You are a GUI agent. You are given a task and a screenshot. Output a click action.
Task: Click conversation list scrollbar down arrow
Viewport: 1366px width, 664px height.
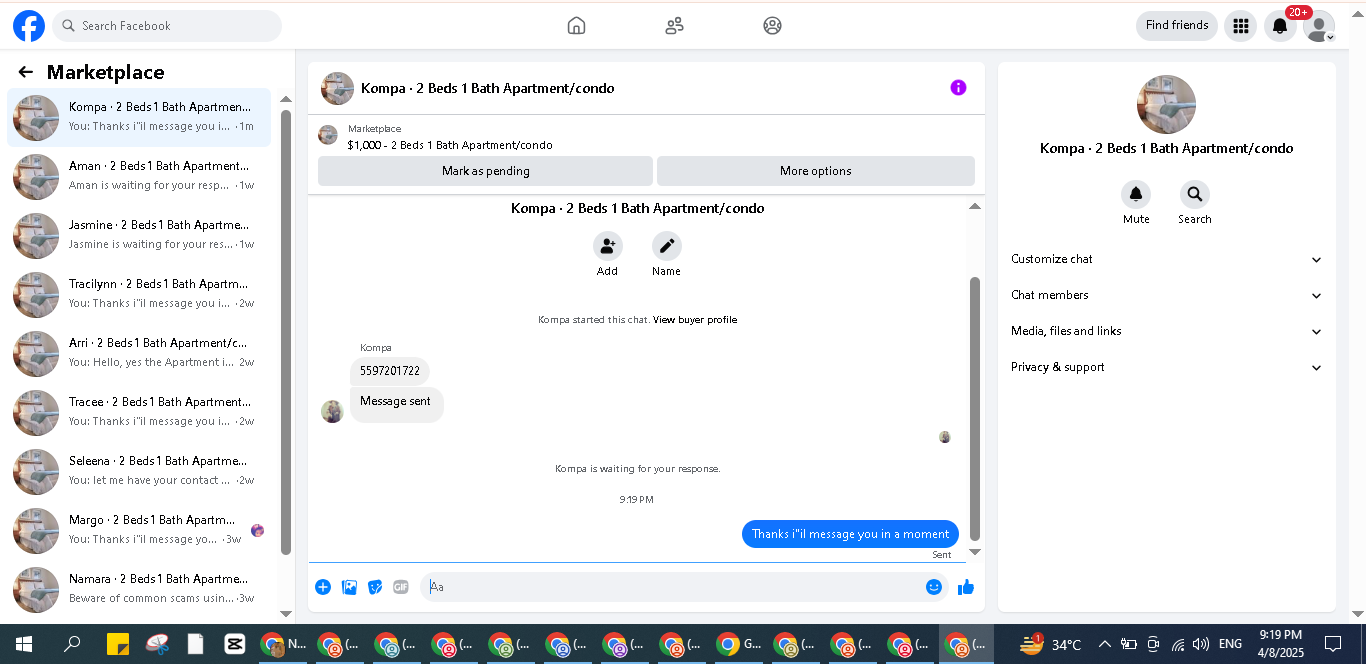(286, 614)
